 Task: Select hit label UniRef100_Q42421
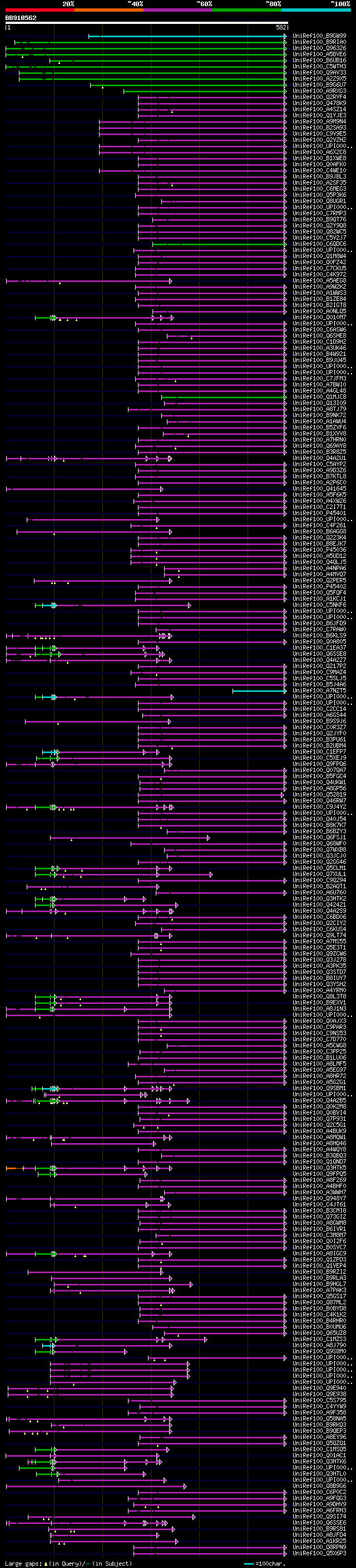point(319,904)
